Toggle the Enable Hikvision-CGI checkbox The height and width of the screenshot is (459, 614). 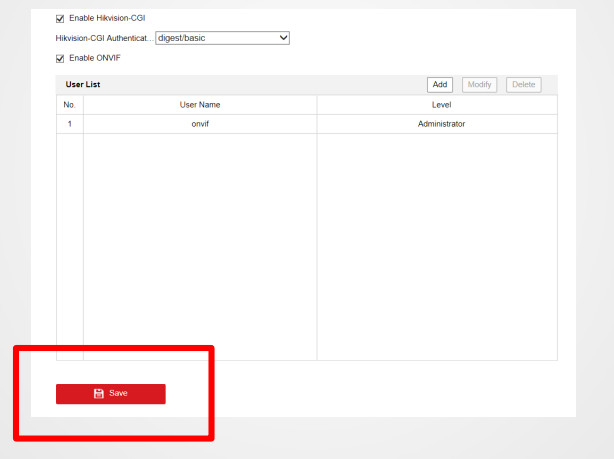point(60,18)
